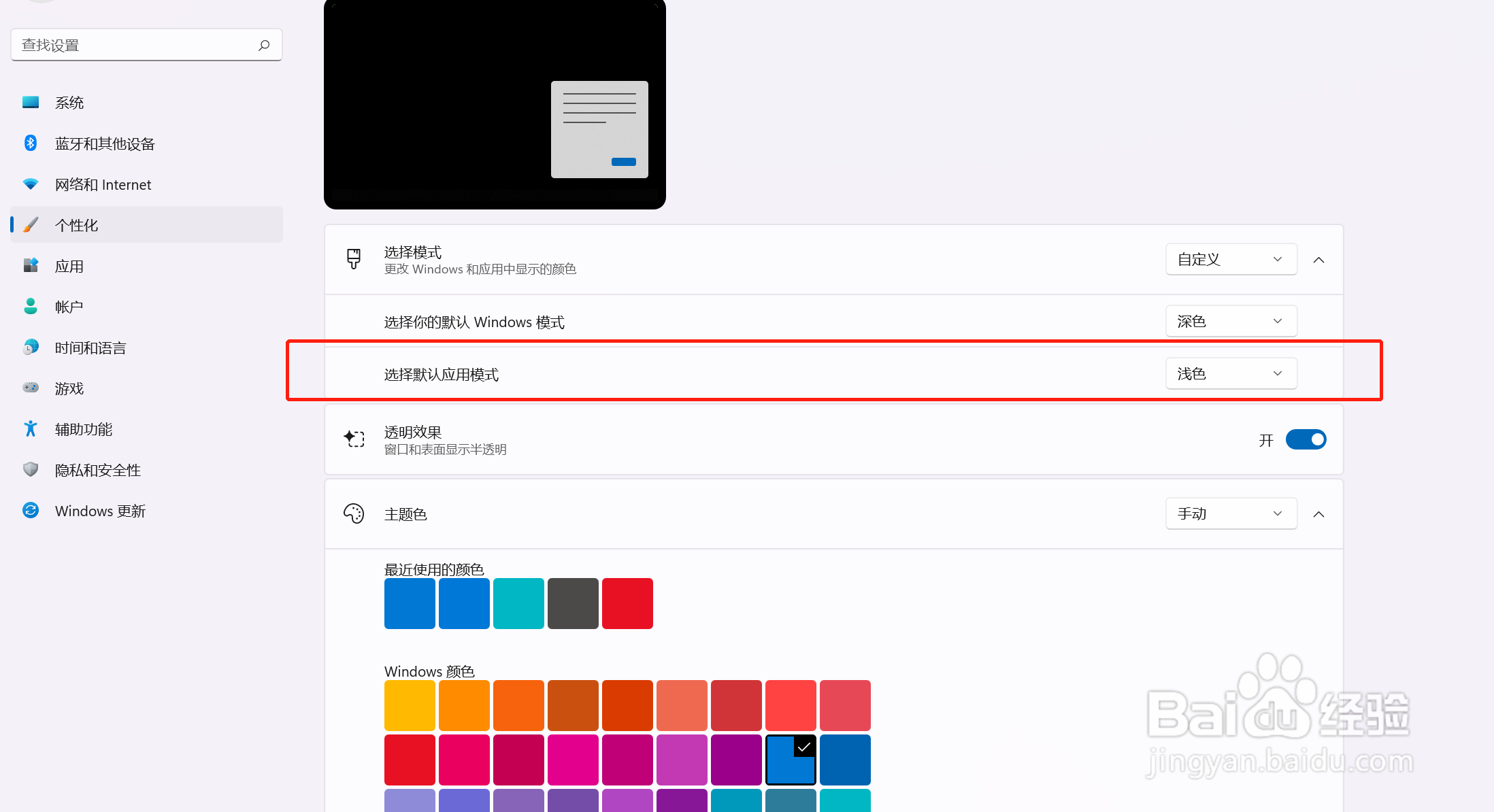Open 时间和语言 settings

click(90, 347)
